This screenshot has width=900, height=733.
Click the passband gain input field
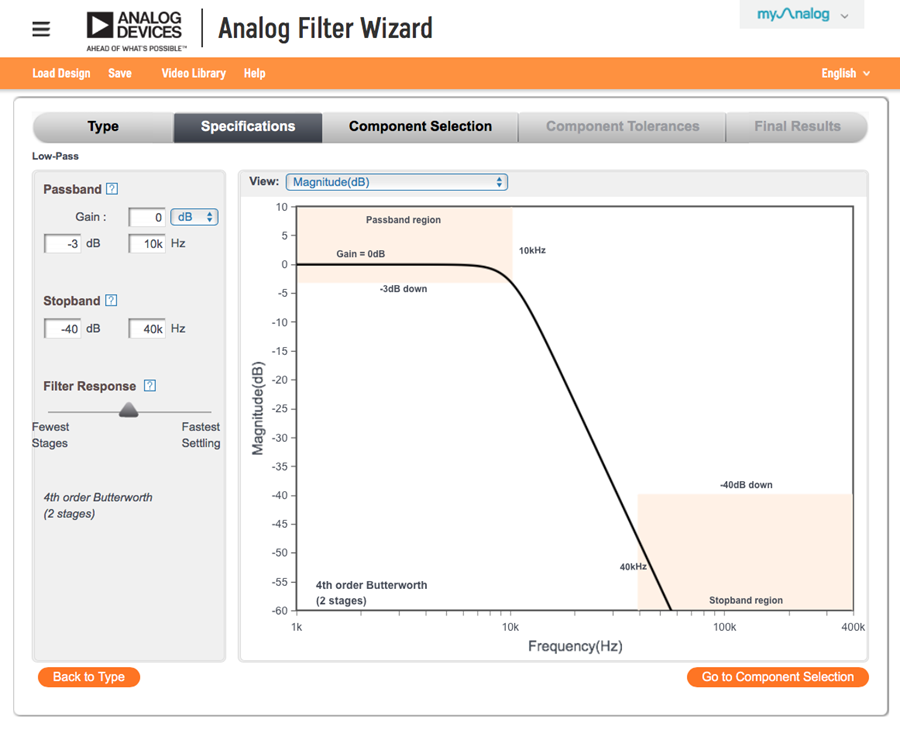(147, 217)
